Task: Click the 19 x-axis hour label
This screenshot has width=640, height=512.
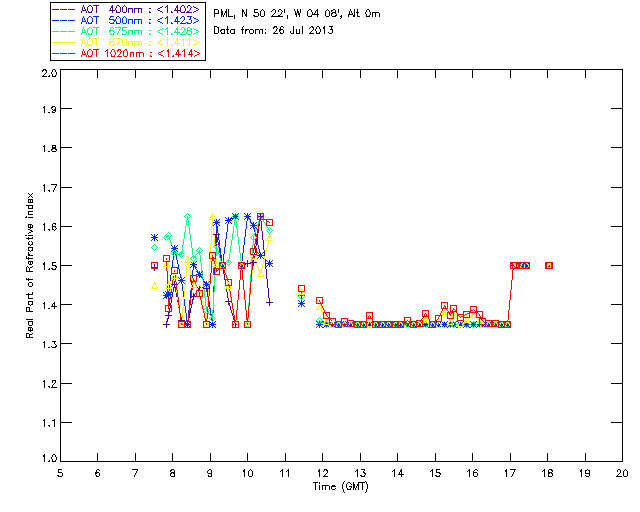Action: (x=585, y=473)
